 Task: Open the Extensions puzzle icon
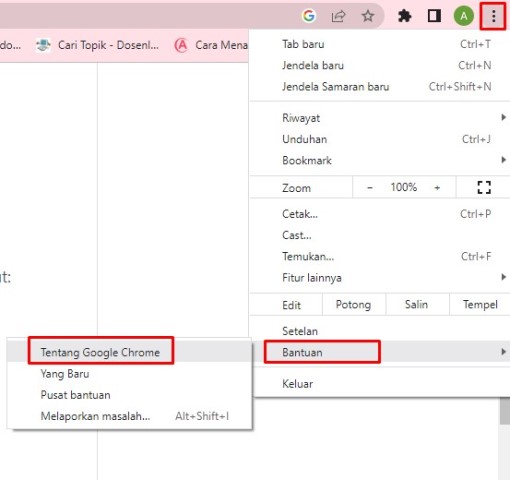(404, 16)
